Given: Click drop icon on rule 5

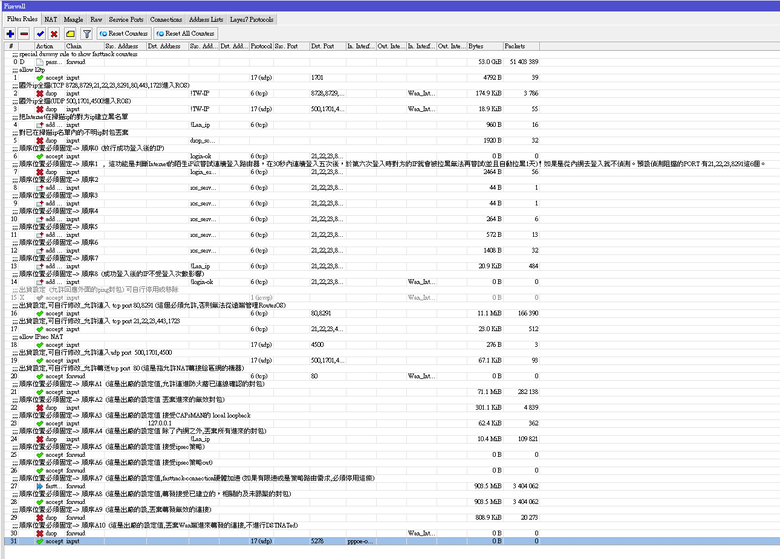Looking at the screenshot, I should 39,141.
